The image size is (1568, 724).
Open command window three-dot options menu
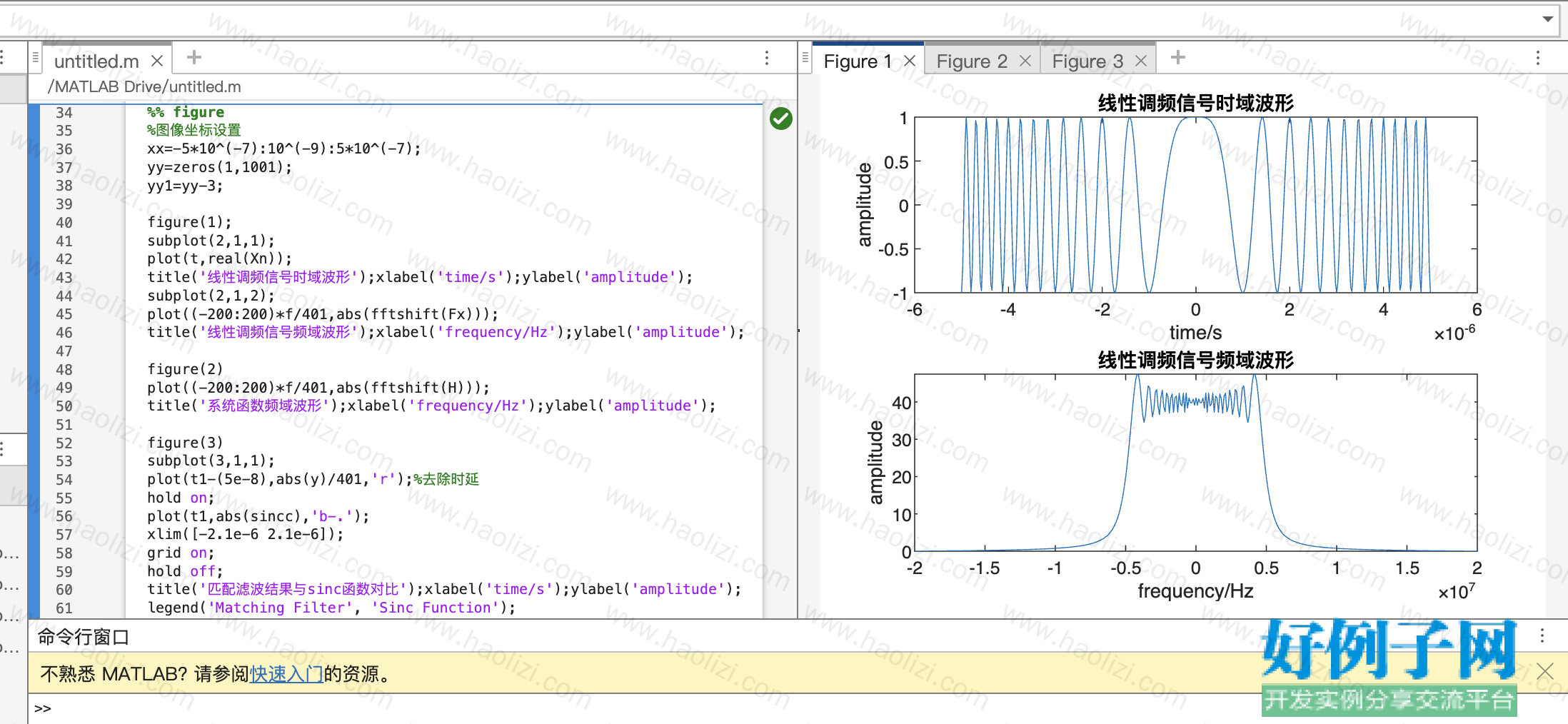(1542, 635)
